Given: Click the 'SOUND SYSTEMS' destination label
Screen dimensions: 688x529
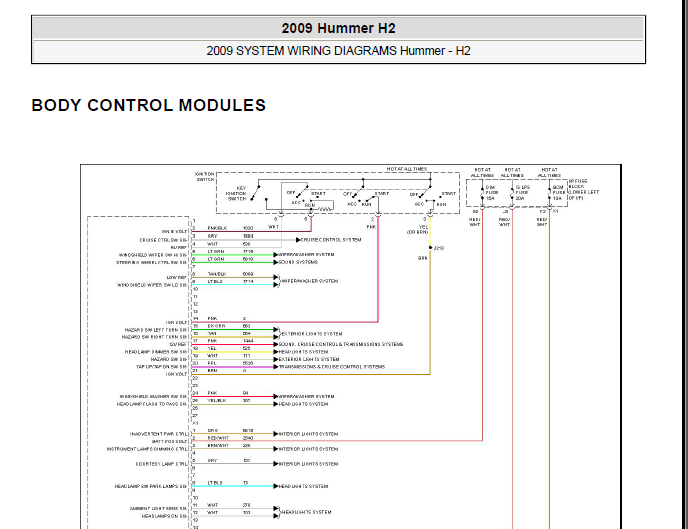Looking at the screenshot, I should pyautogui.click(x=298, y=262).
